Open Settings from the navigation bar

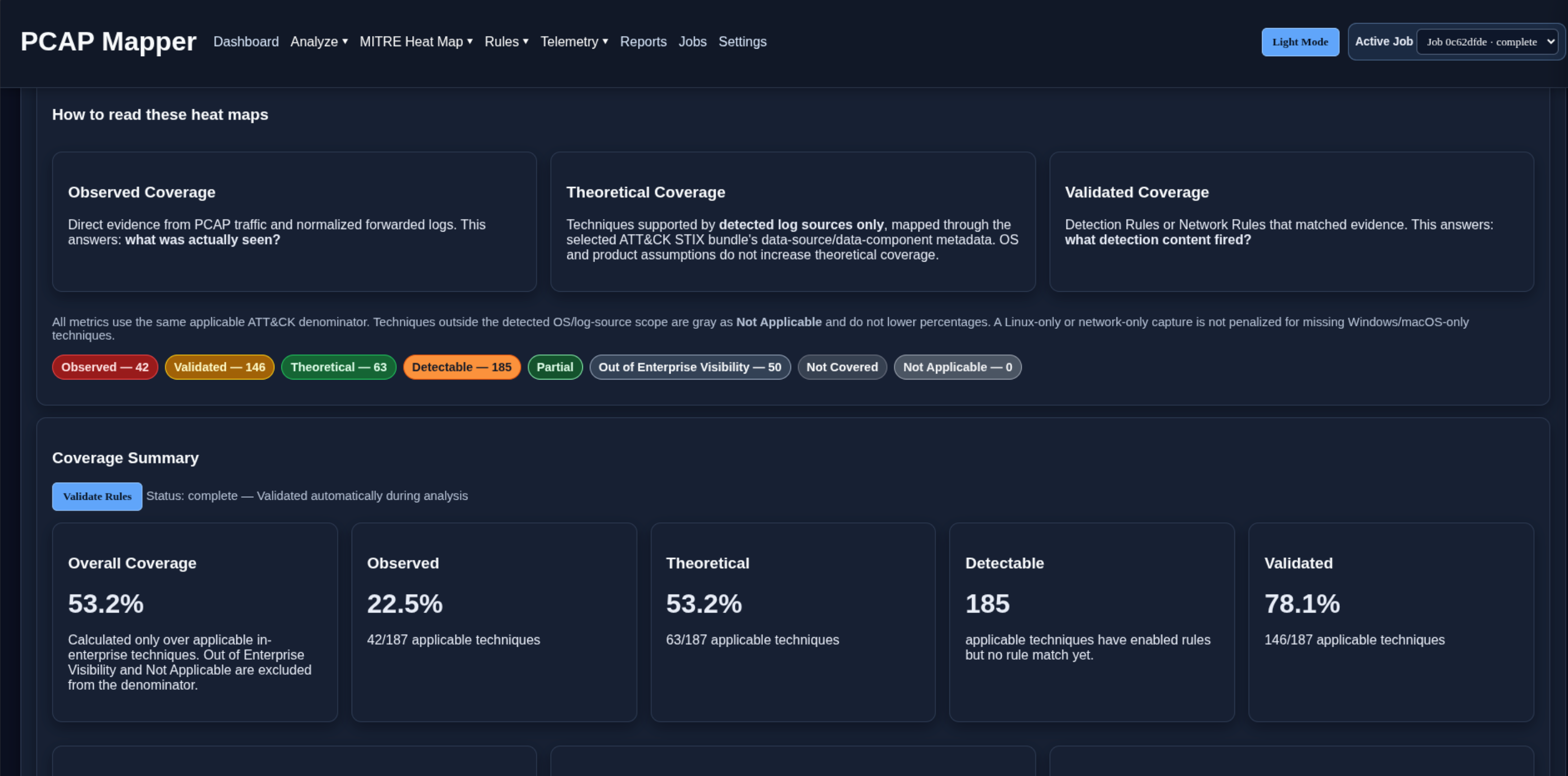[x=742, y=42]
